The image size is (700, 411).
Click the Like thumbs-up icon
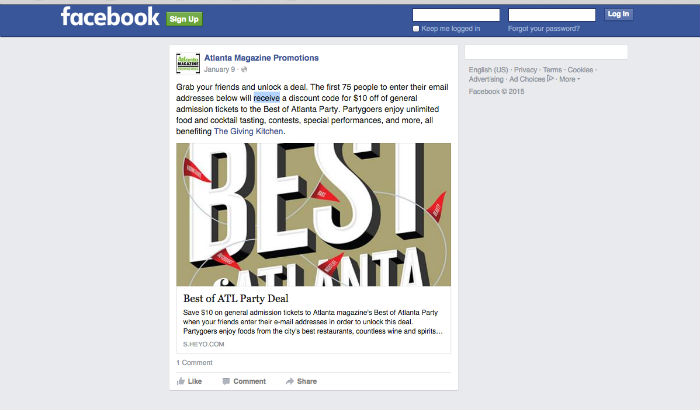[x=181, y=381]
